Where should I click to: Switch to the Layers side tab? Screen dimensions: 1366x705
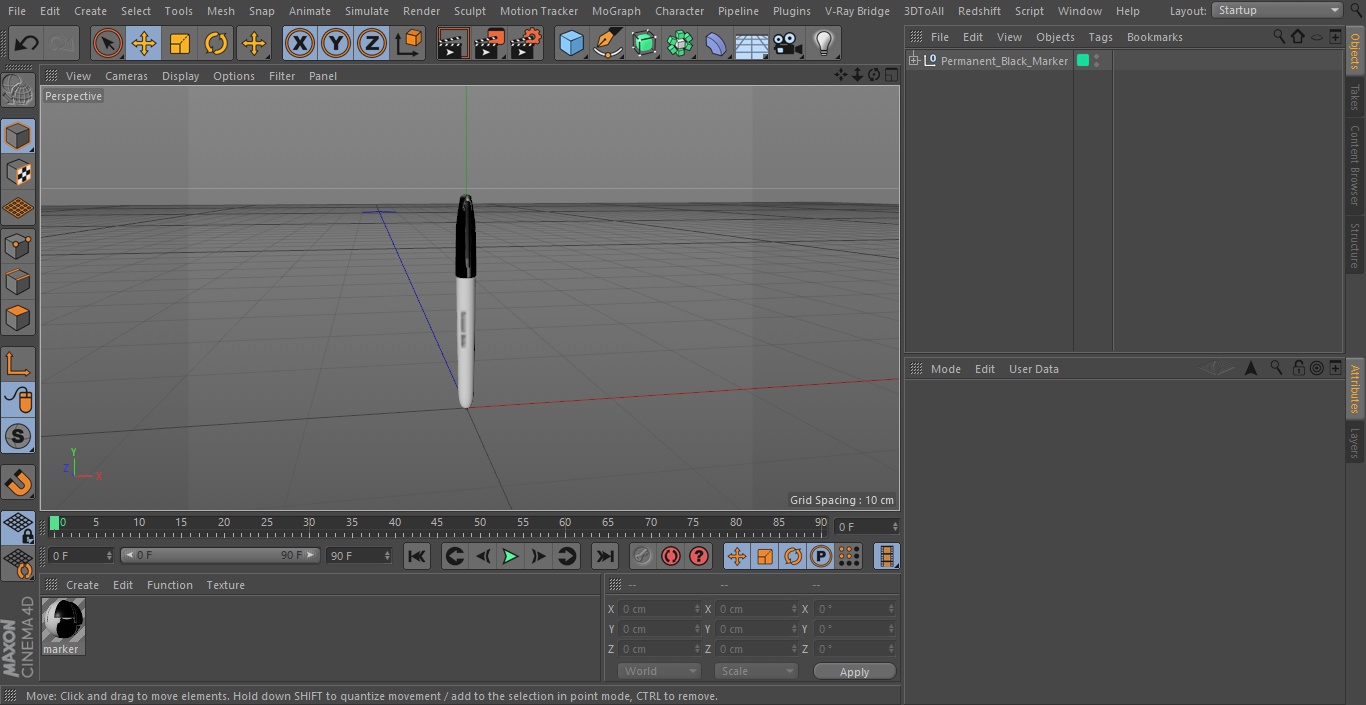coord(1355,443)
